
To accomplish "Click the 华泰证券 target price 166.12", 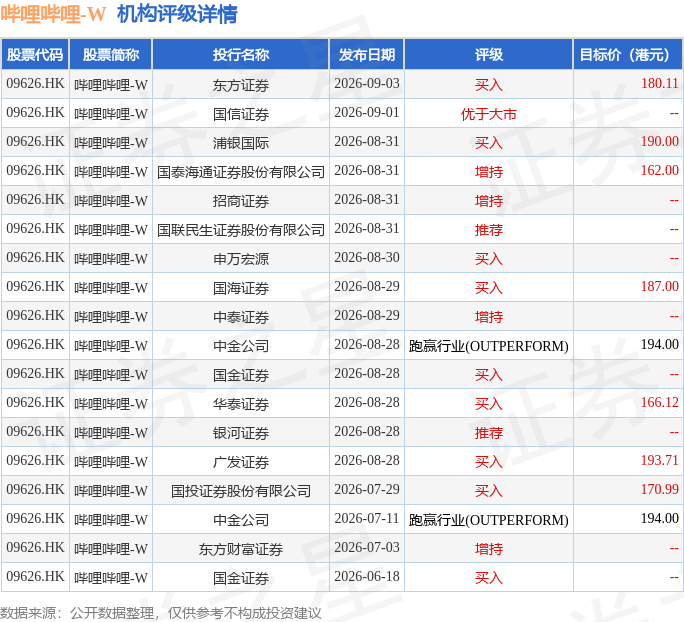I will coord(660,402).
